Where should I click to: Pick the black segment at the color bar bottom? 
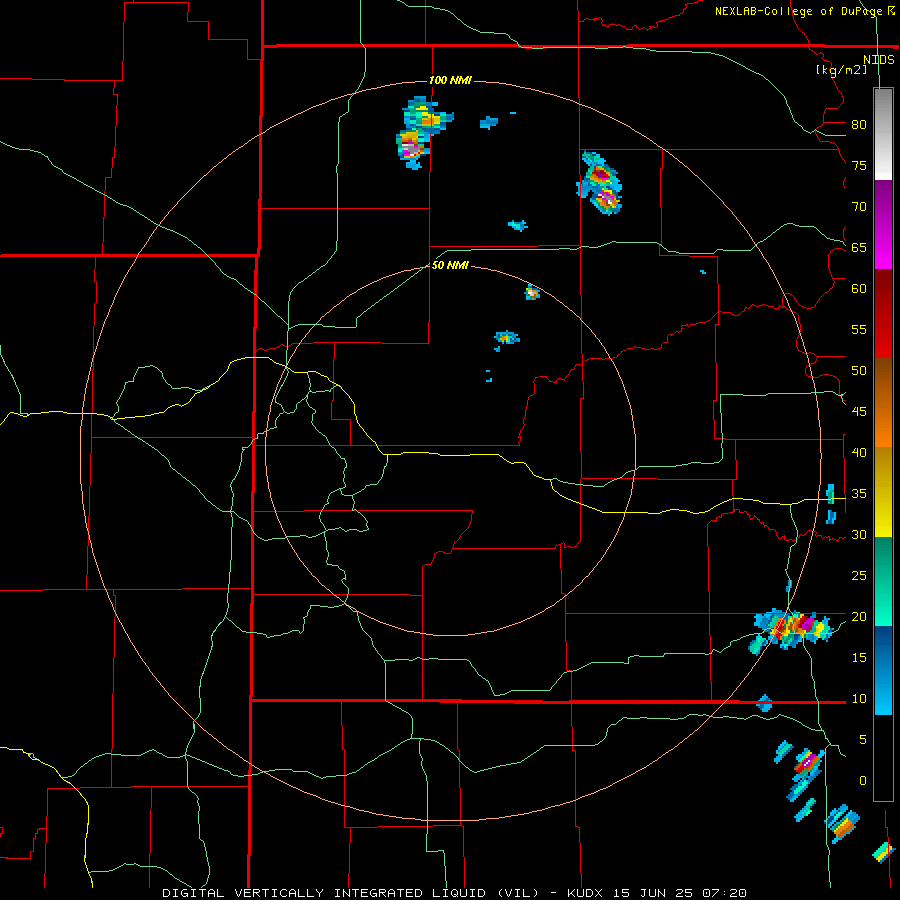(x=883, y=758)
